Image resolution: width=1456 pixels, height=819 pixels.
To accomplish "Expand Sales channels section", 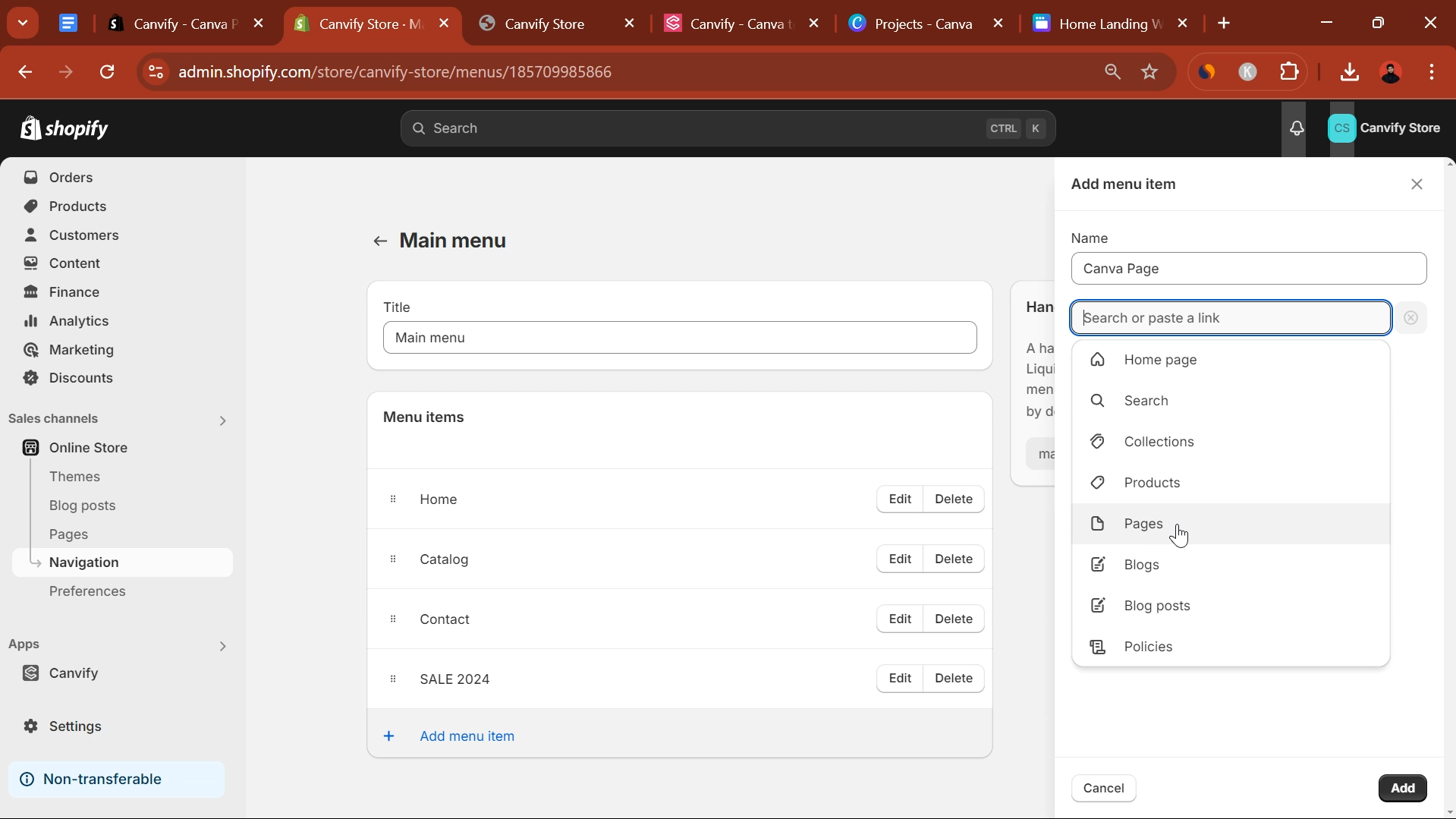I will [x=222, y=421].
